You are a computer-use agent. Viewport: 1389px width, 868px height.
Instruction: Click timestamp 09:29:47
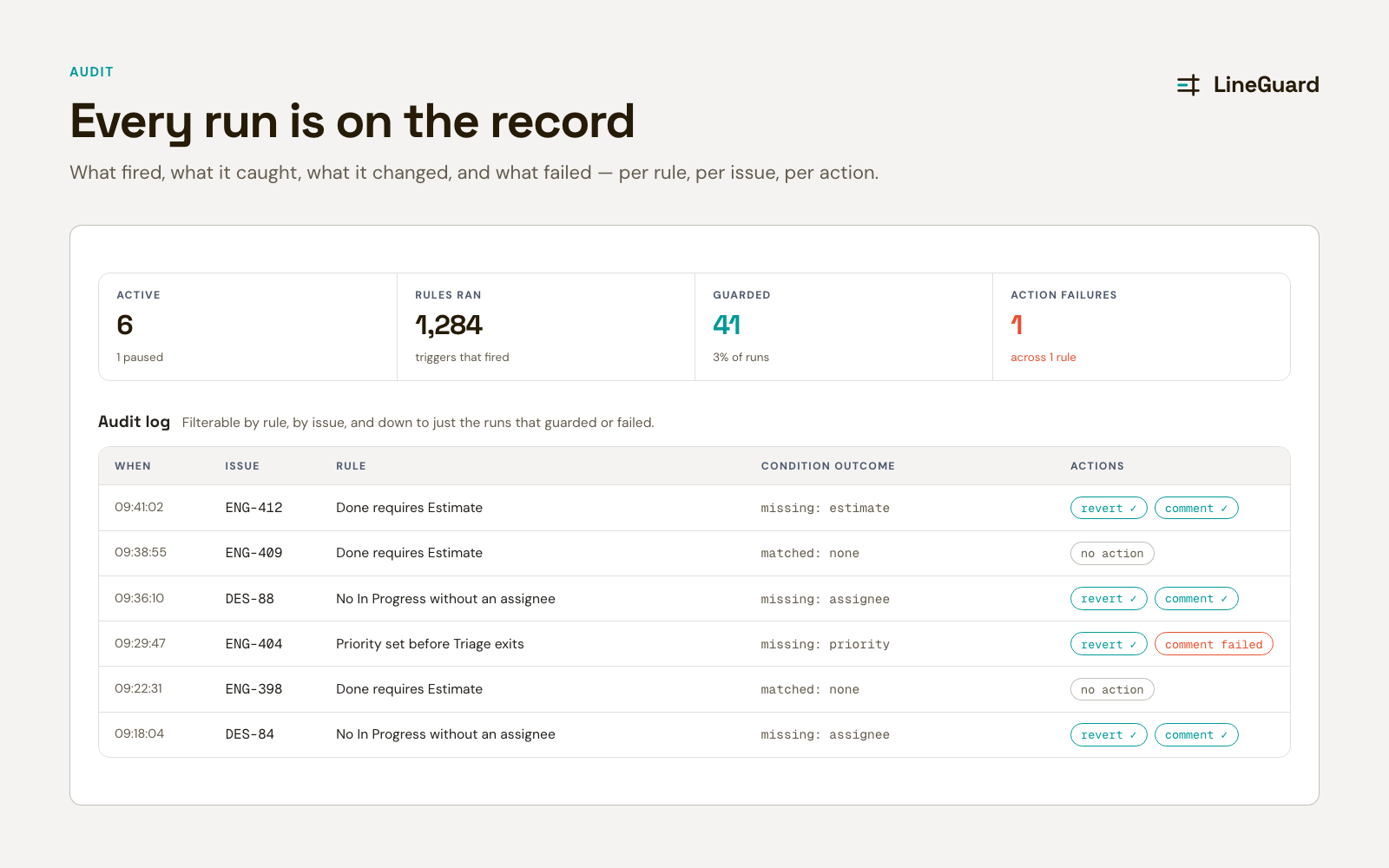pyautogui.click(x=140, y=643)
